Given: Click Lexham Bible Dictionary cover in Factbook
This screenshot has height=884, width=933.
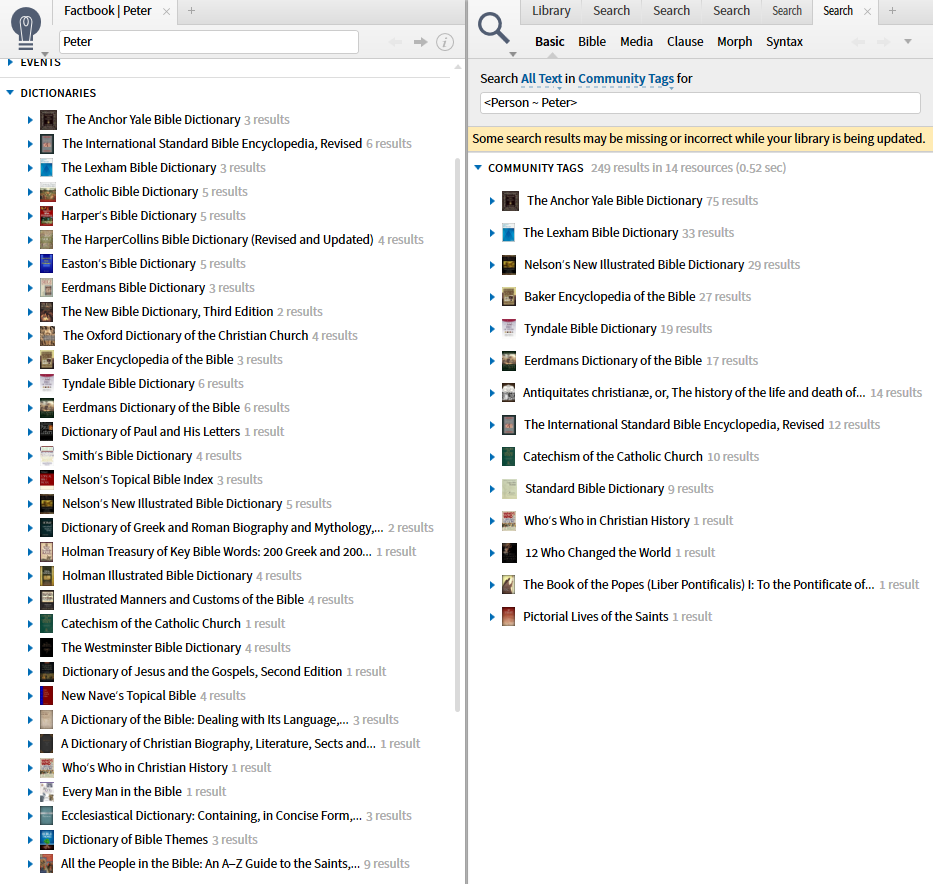Looking at the screenshot, I should (46, 168).
